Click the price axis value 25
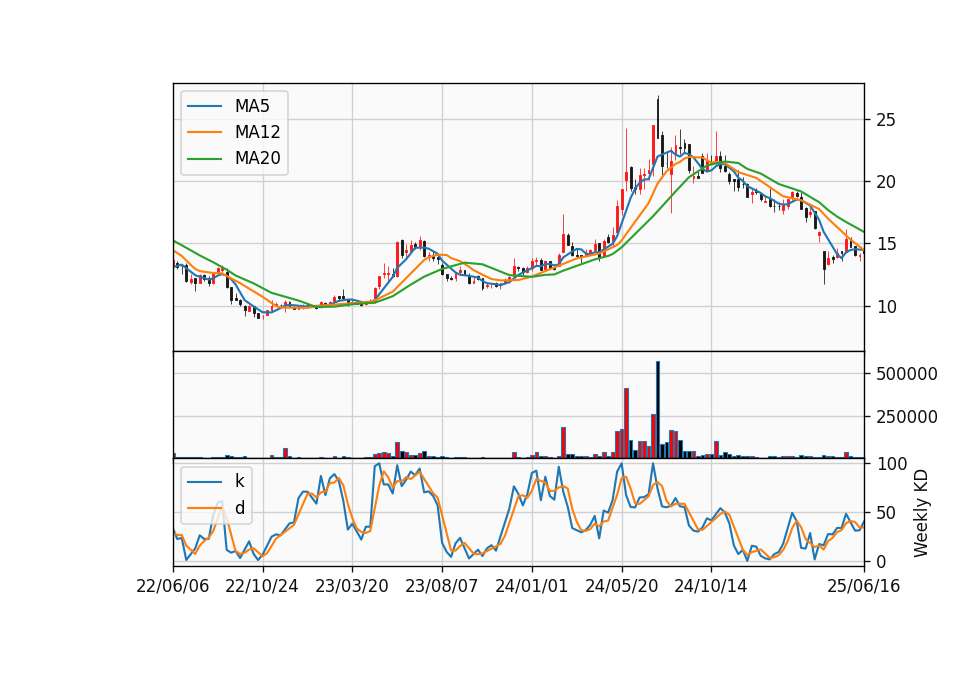The image size is (960, 690). [886, 120]
